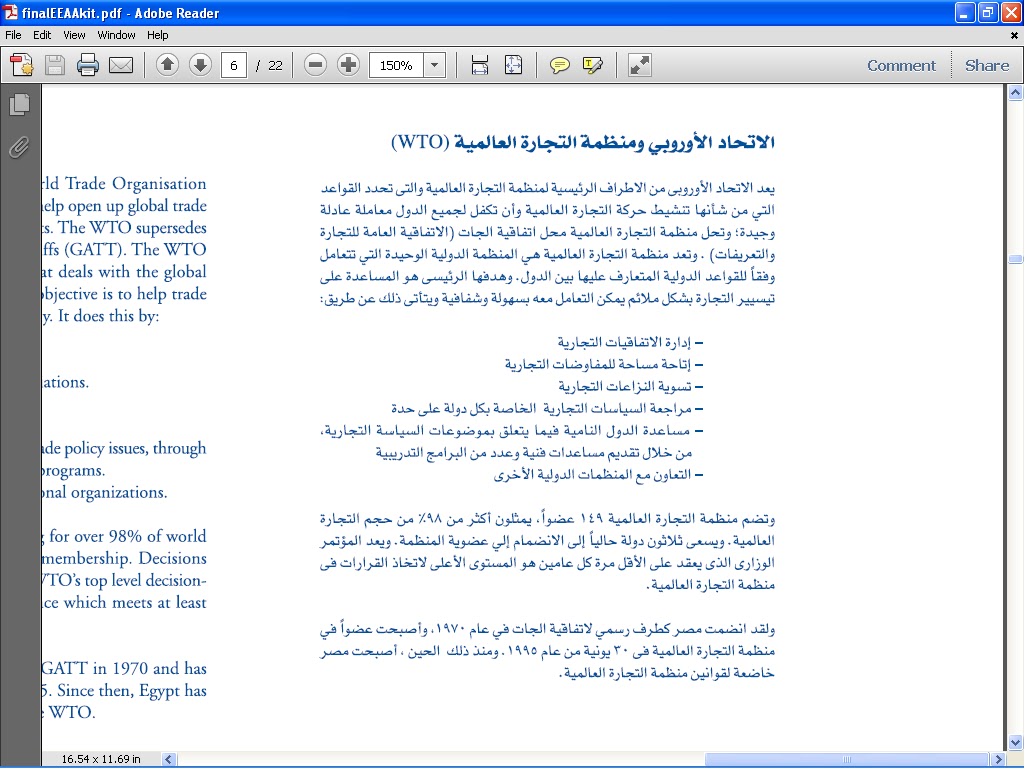1026x770 pixels.
Task: Open the Edit menu
Action: point(42,35)
